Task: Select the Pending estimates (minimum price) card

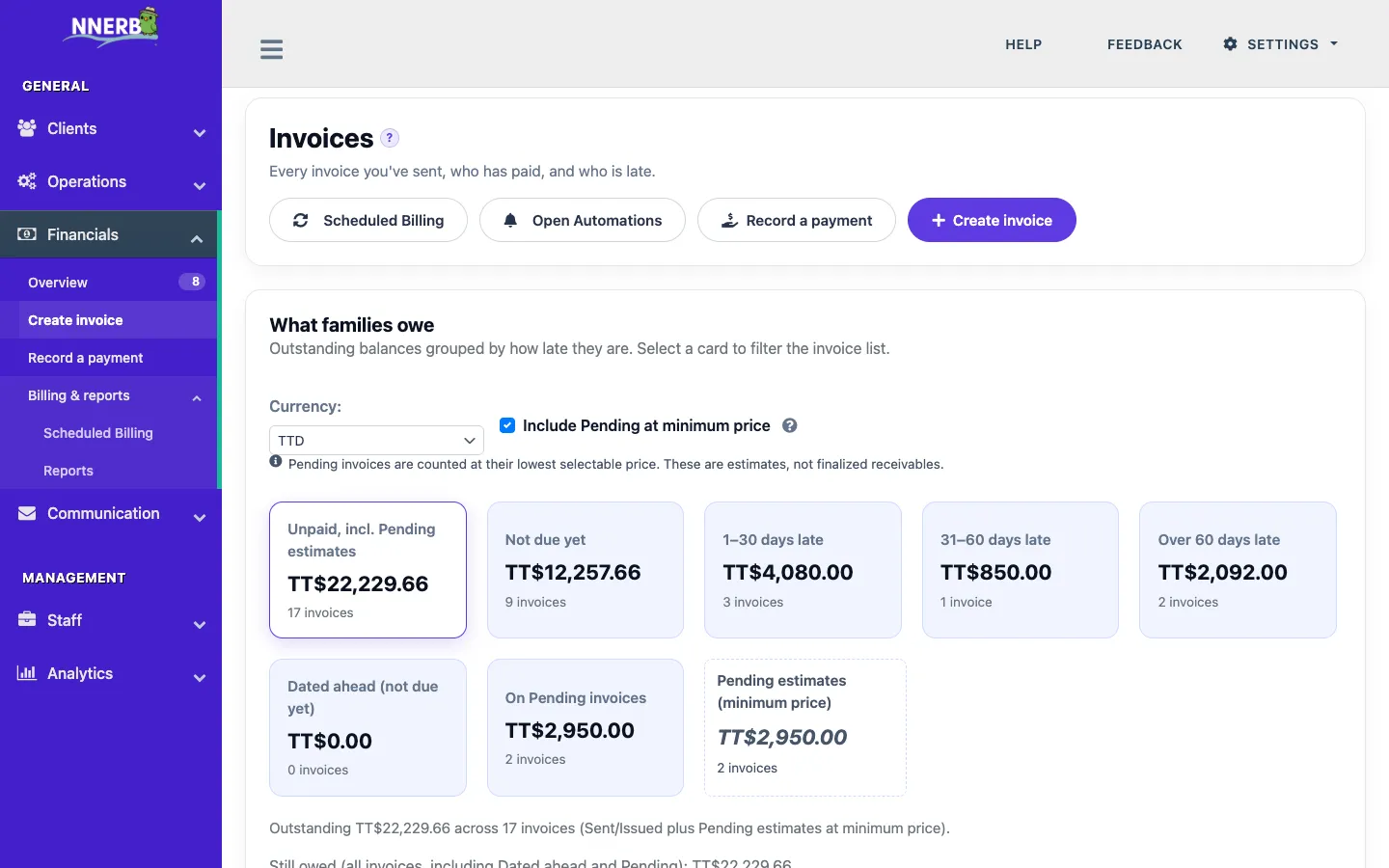Action: pyautogui.click(x=805, y=727)
